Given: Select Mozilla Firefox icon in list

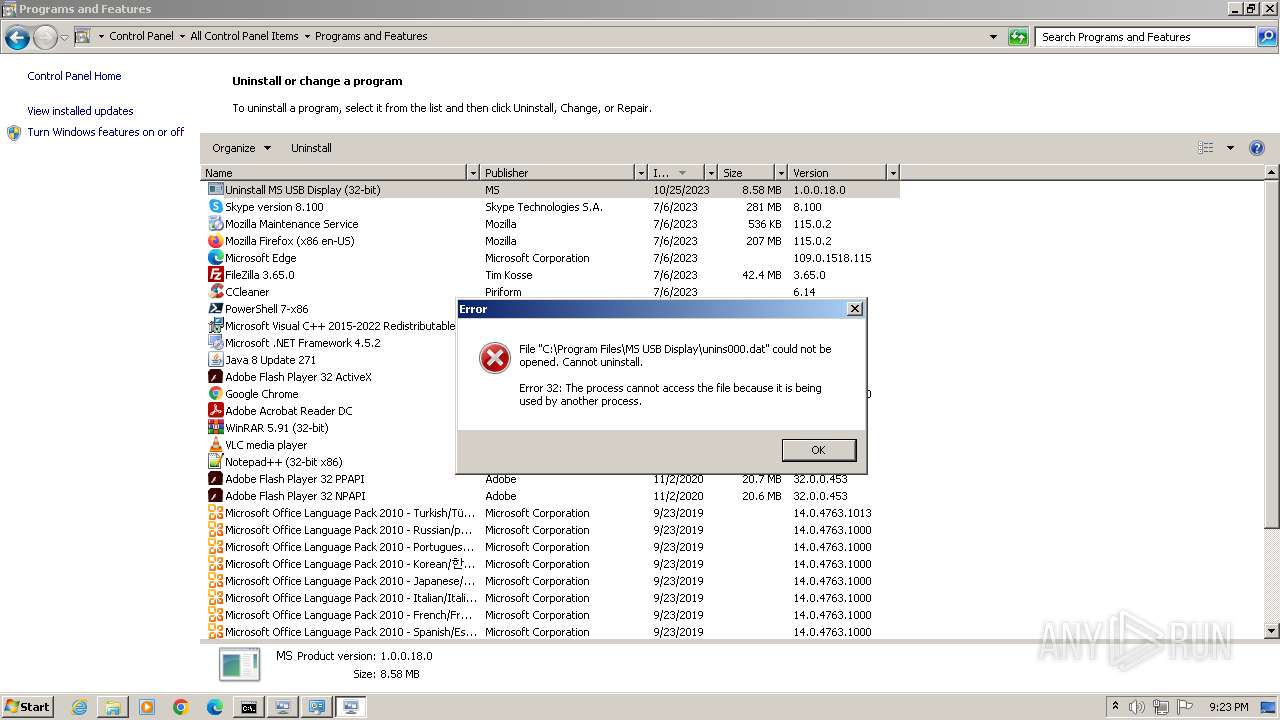Looking at the screenshot, I should [215, 241].
